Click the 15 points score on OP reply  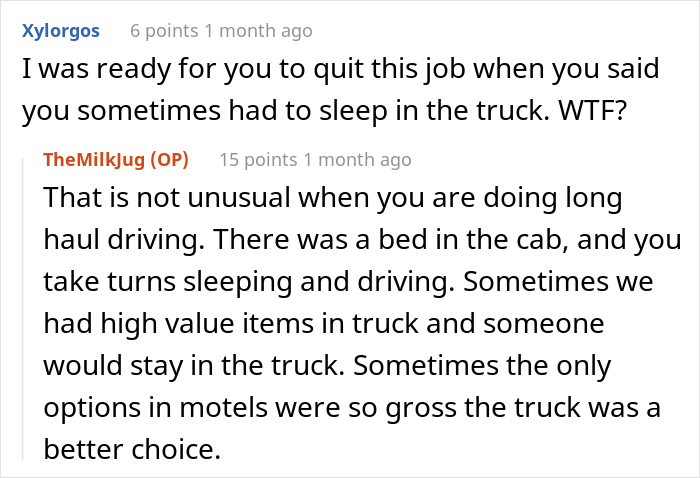point(258,160)
